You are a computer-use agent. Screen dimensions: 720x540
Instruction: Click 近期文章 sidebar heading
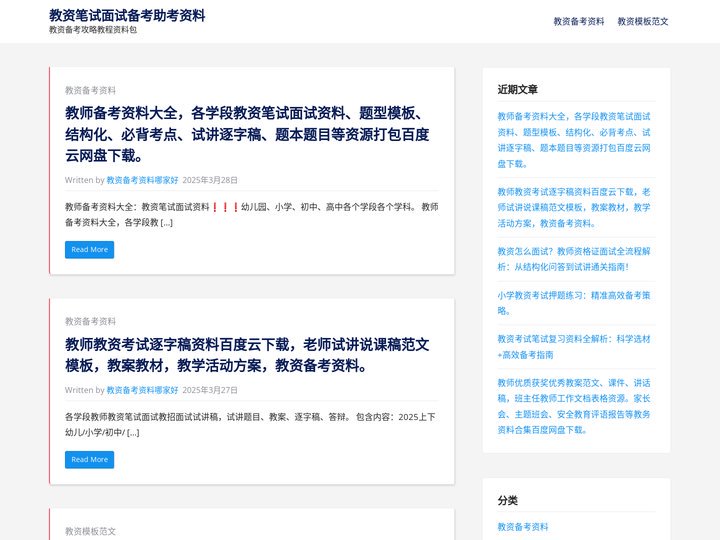[518, 89]
